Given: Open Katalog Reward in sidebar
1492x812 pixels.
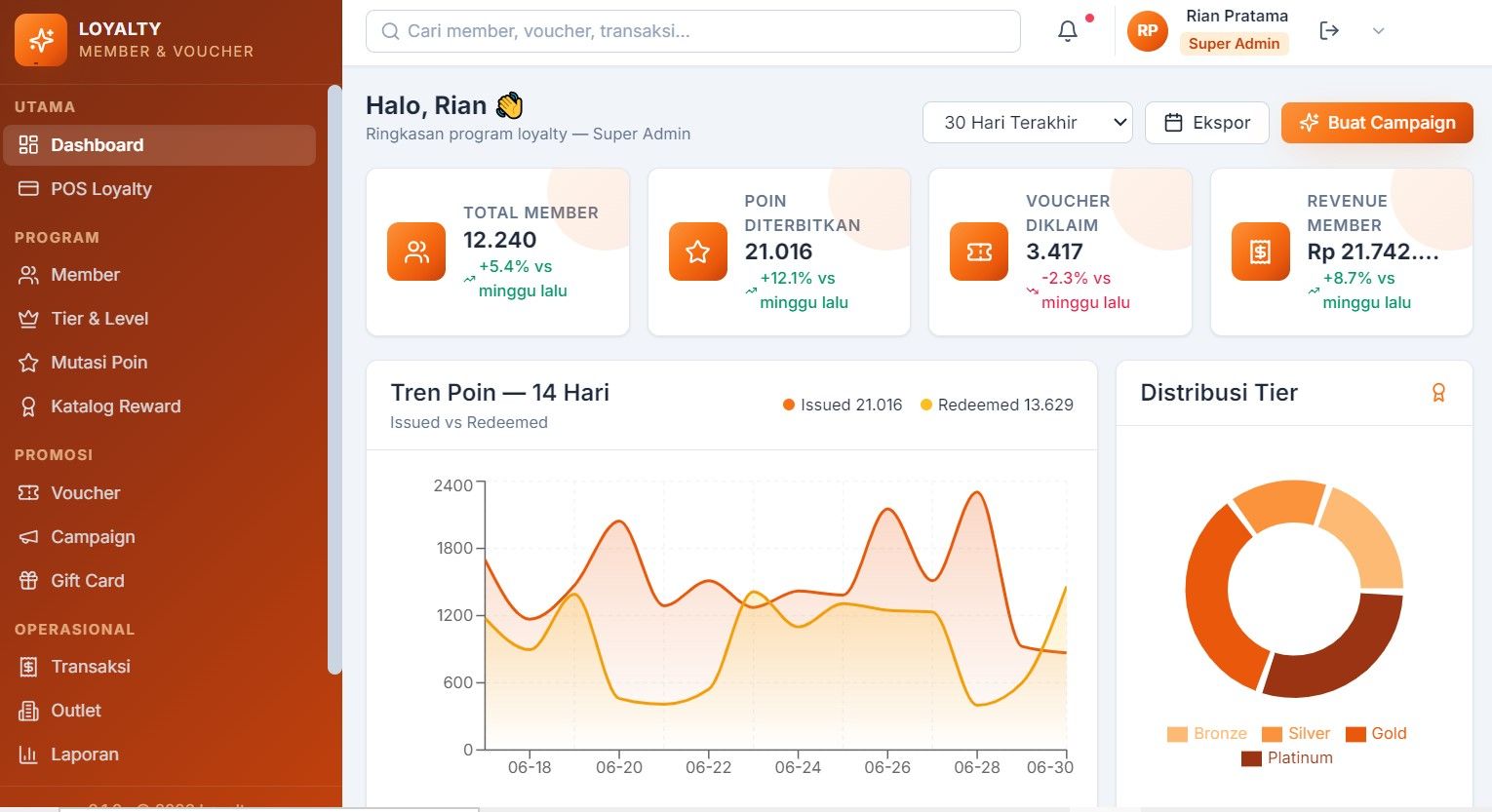Looking at the screenshot, I should (x=159, y=406).
